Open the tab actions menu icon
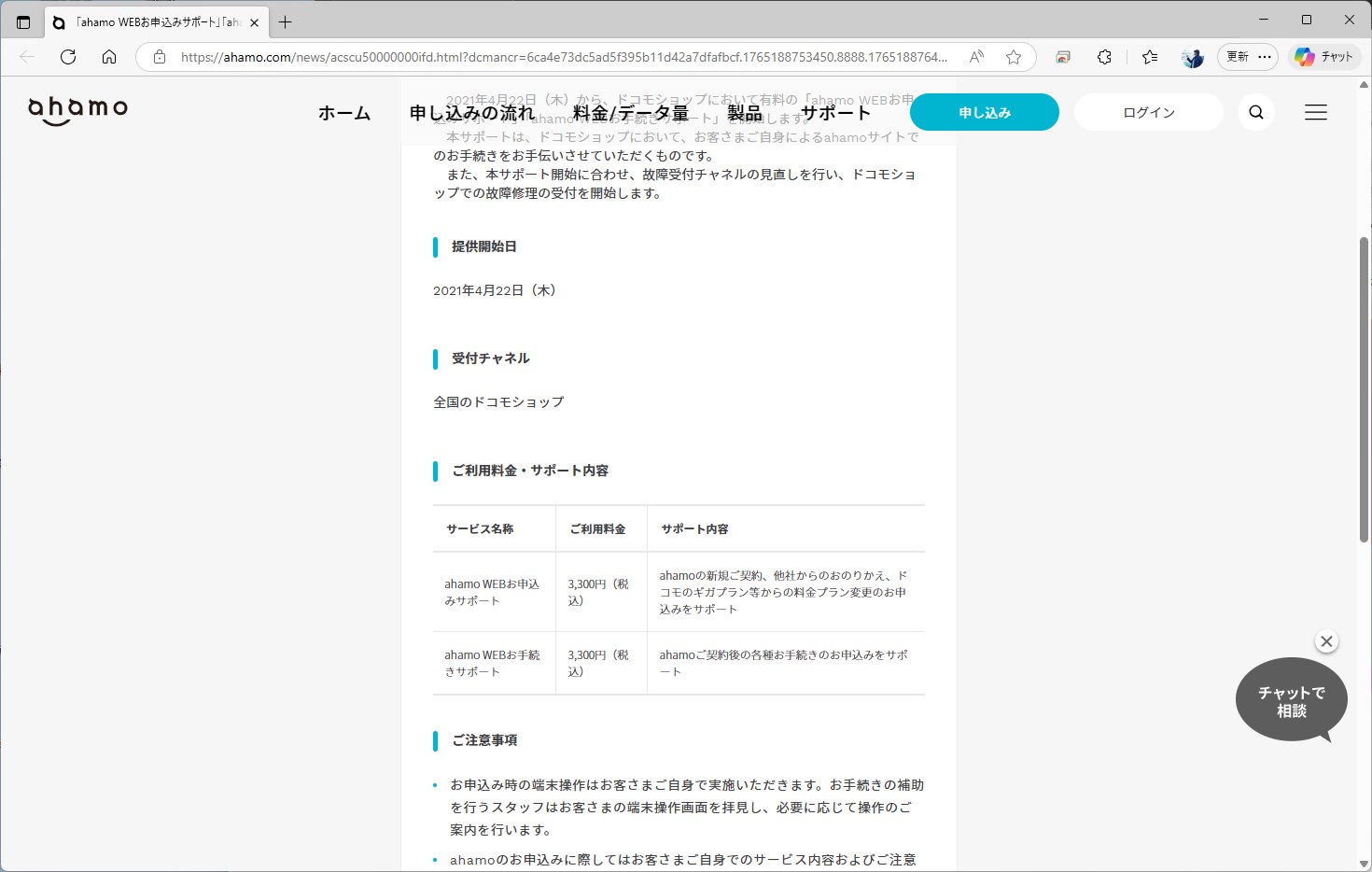This screenshot has width=1372, height=872. click(x=23, y=22)
